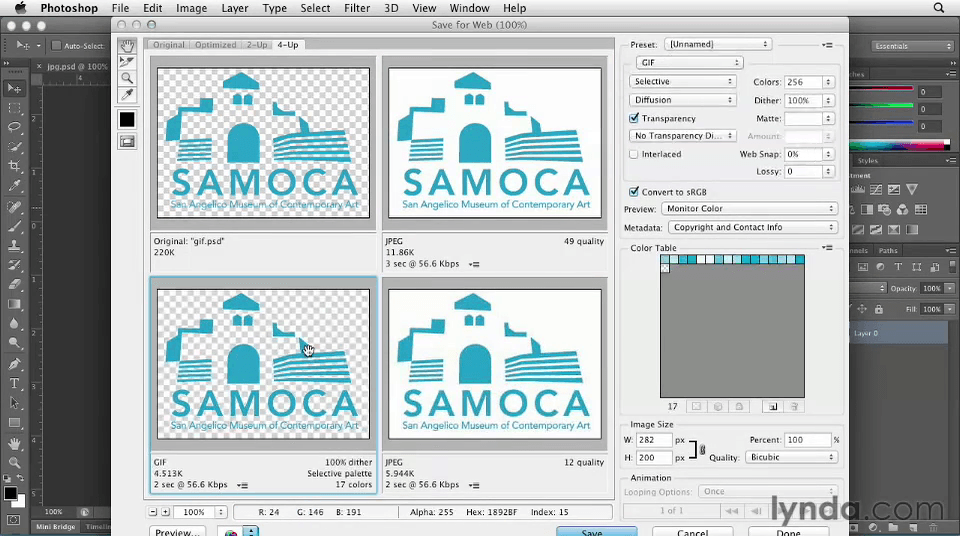Toggle Convert to sRGB checkbox
The image size is (960, 536).
tap(634, 192)
